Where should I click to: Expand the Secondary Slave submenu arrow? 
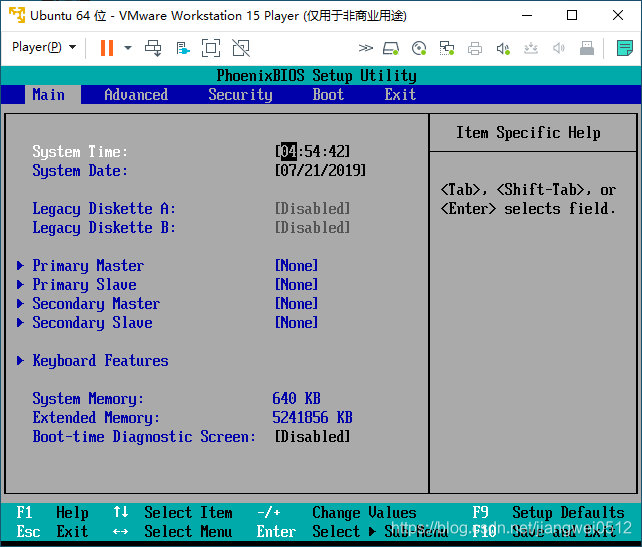click(x=20, y=322)
